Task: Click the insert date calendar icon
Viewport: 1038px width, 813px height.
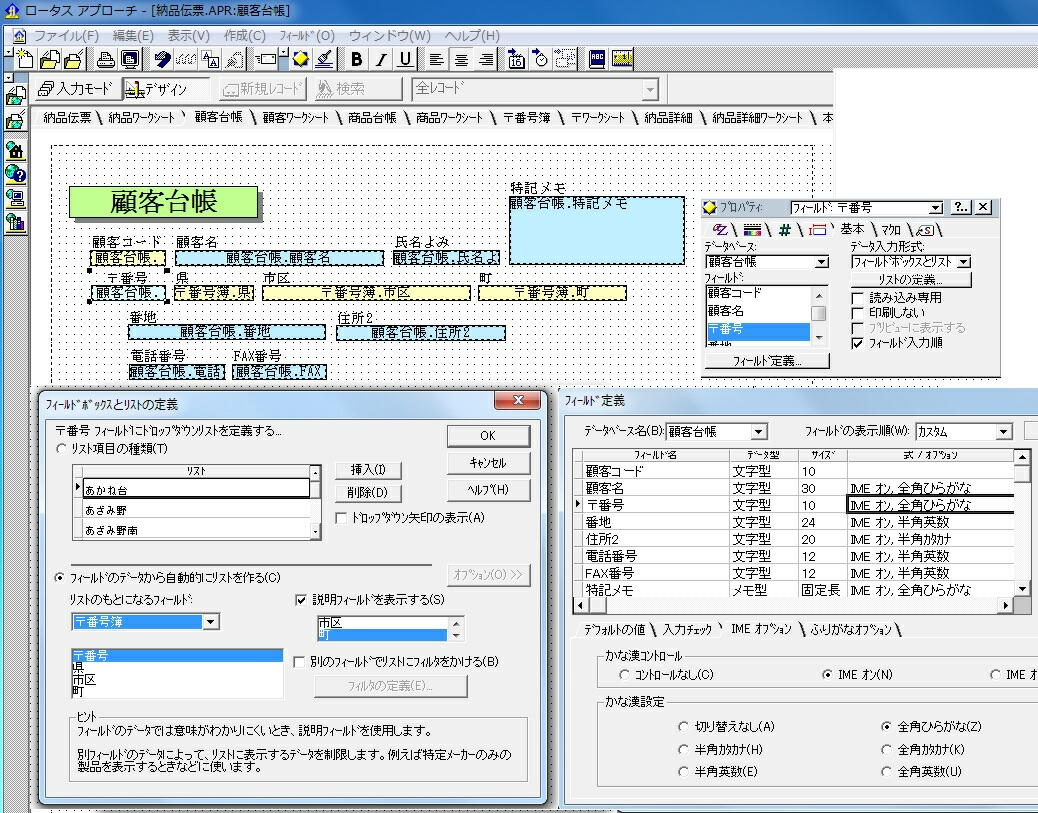Action: [516, 60]
